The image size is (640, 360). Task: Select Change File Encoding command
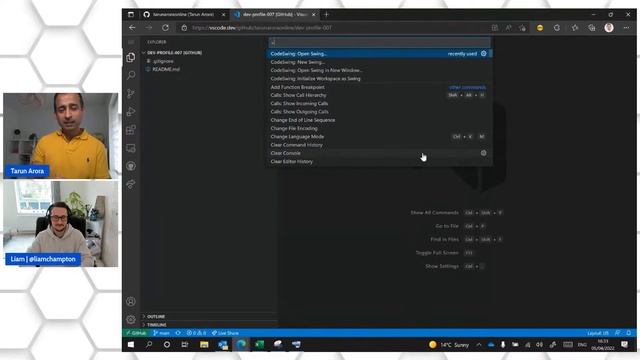point(380,128)
